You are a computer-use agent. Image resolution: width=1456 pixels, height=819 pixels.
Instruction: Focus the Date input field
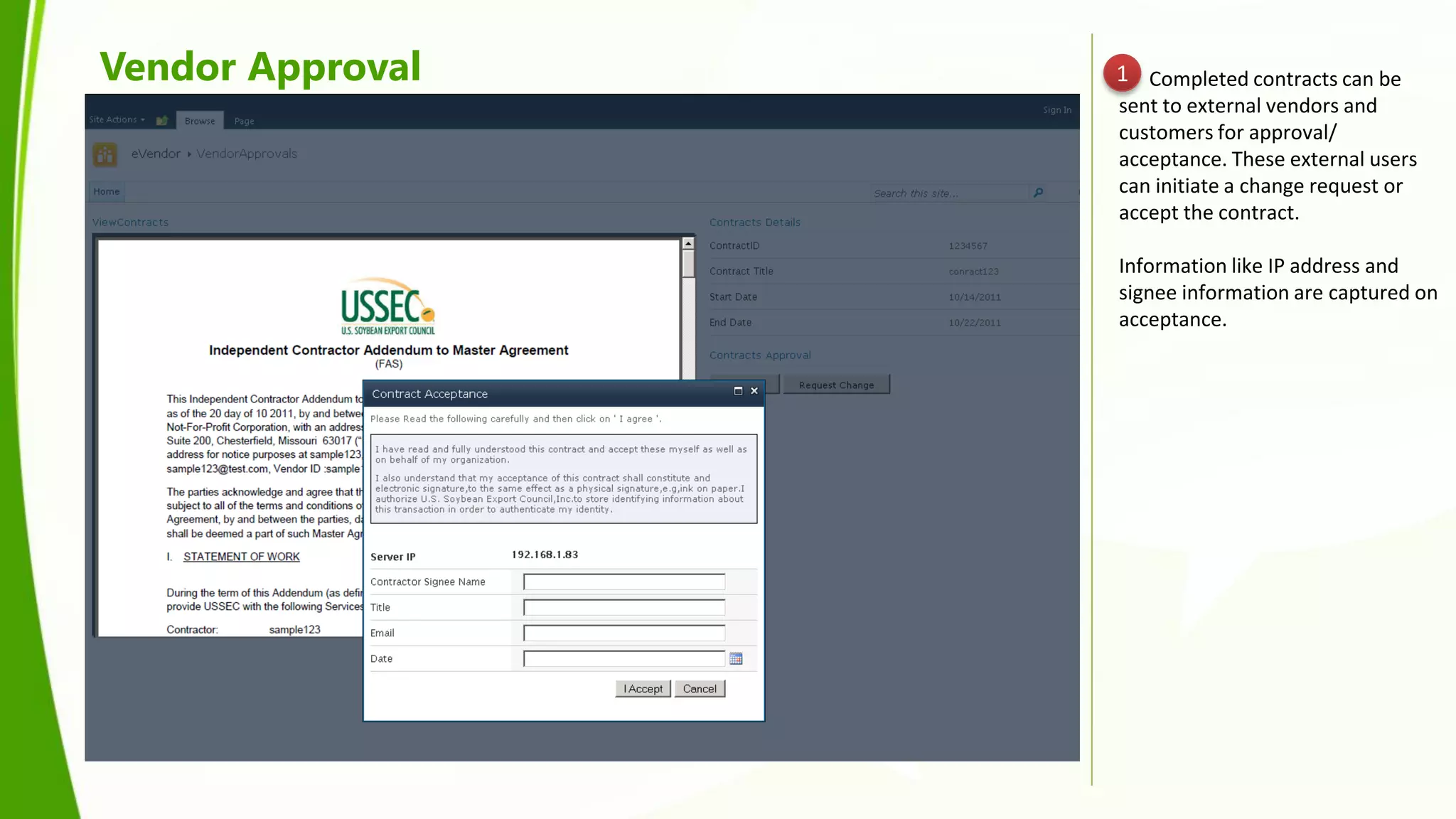coord(624,658)
